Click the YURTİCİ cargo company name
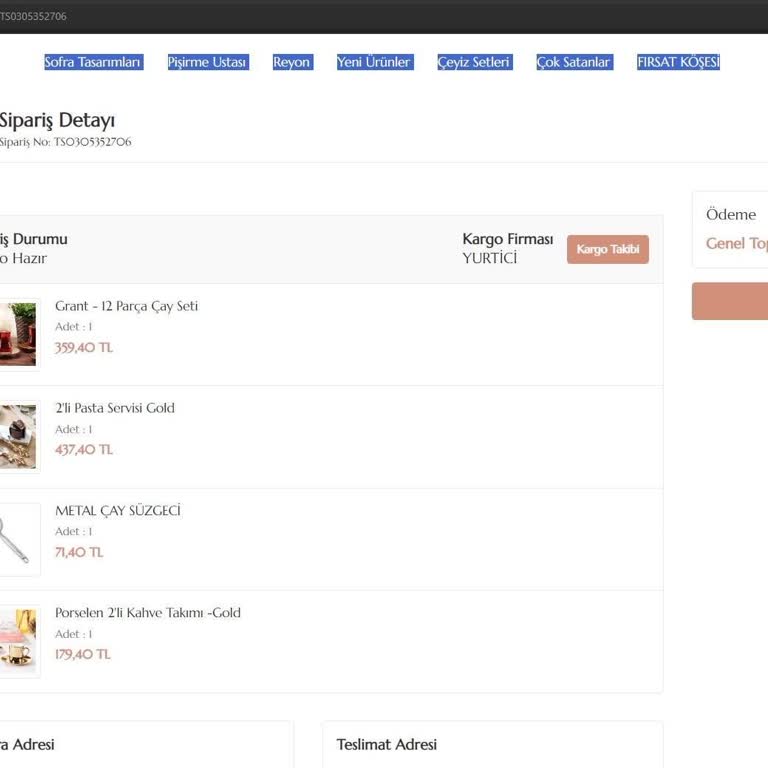768x768 pixels. pos(490,258)
